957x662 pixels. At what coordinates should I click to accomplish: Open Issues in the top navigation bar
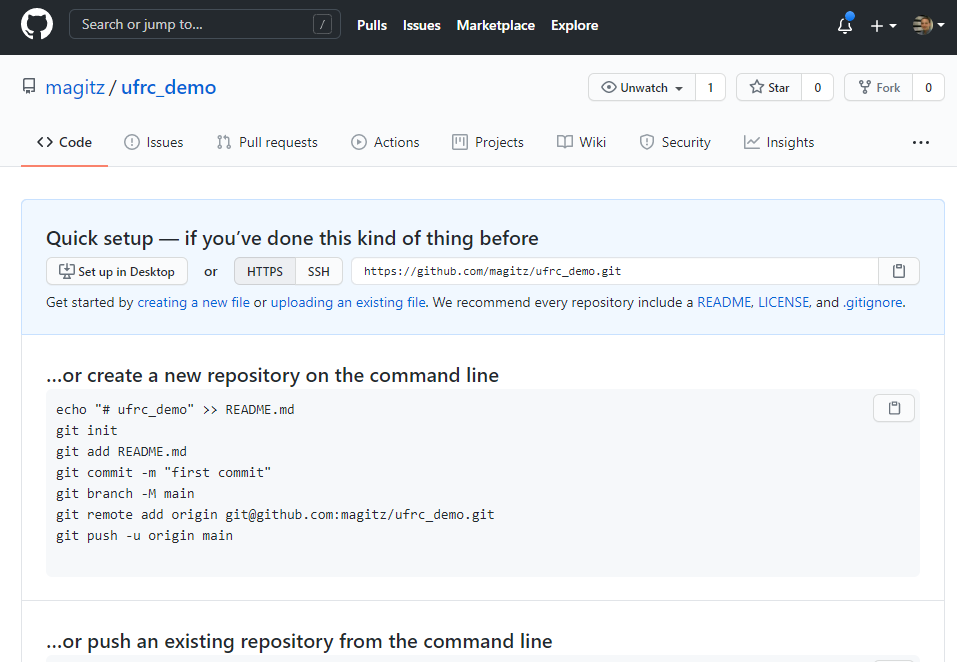point(421,25)
